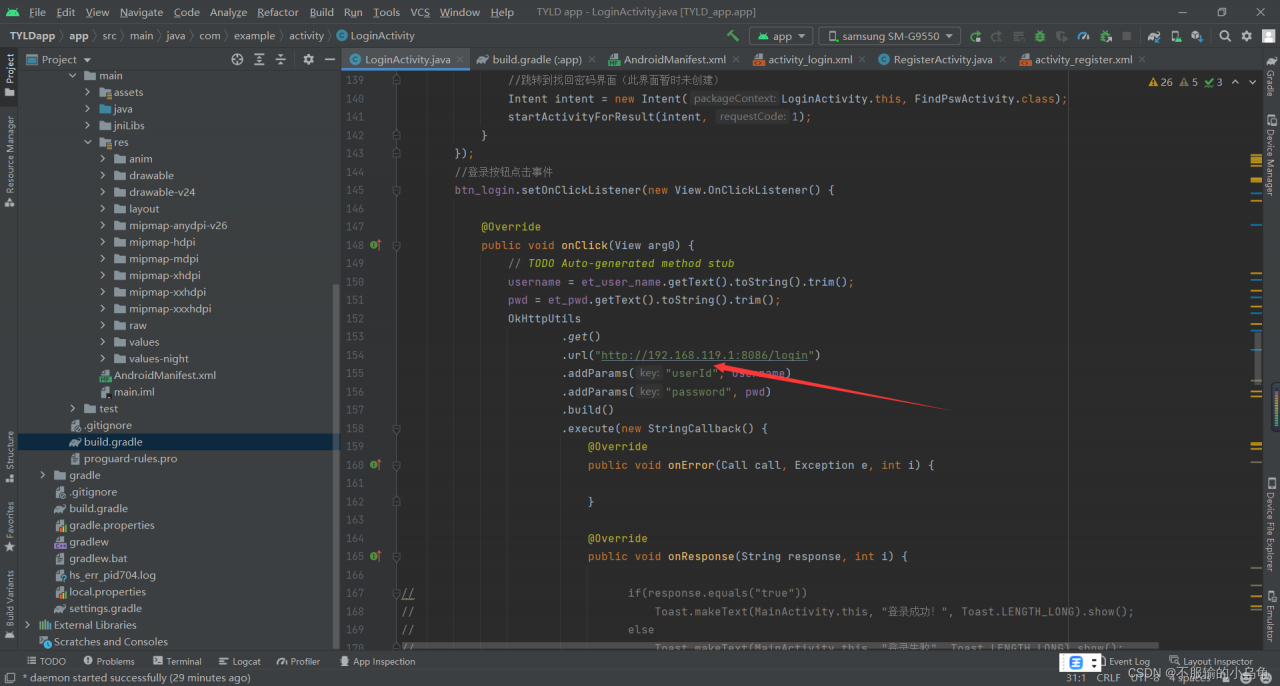Click the locate-file target icon in Project panel
Viewport: 1280px width, 686px height.
237,59
